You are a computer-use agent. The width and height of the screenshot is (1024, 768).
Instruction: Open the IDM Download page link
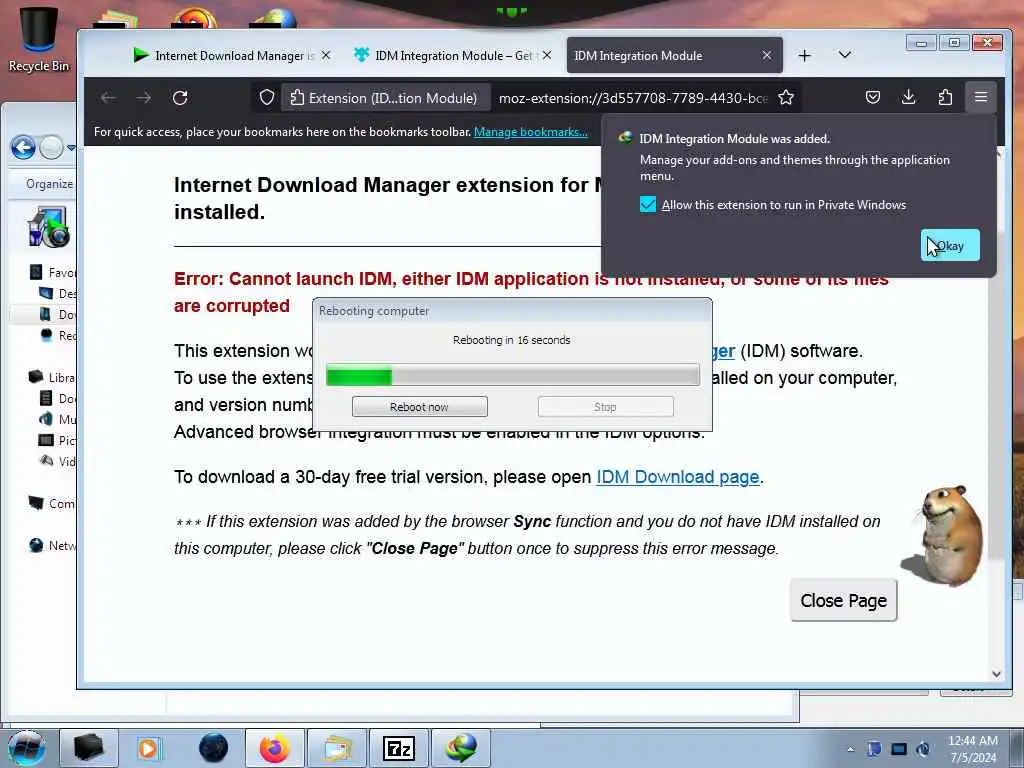click(678, 477)
